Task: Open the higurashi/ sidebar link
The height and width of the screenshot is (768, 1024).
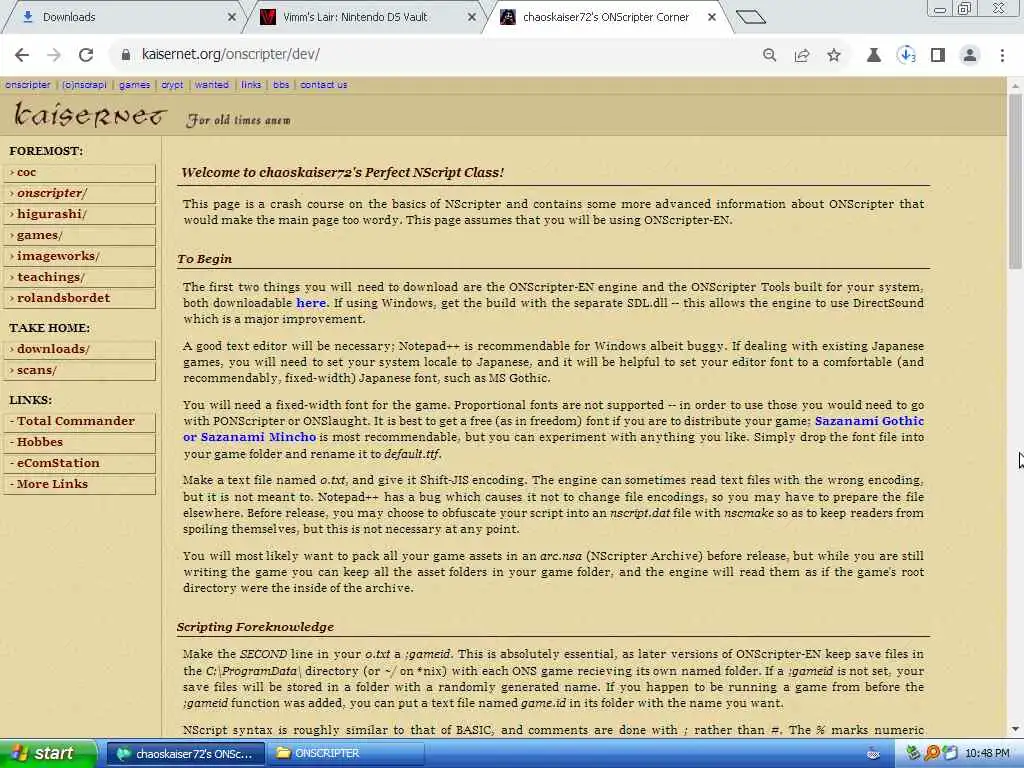Action: click(x=80, y=214)
